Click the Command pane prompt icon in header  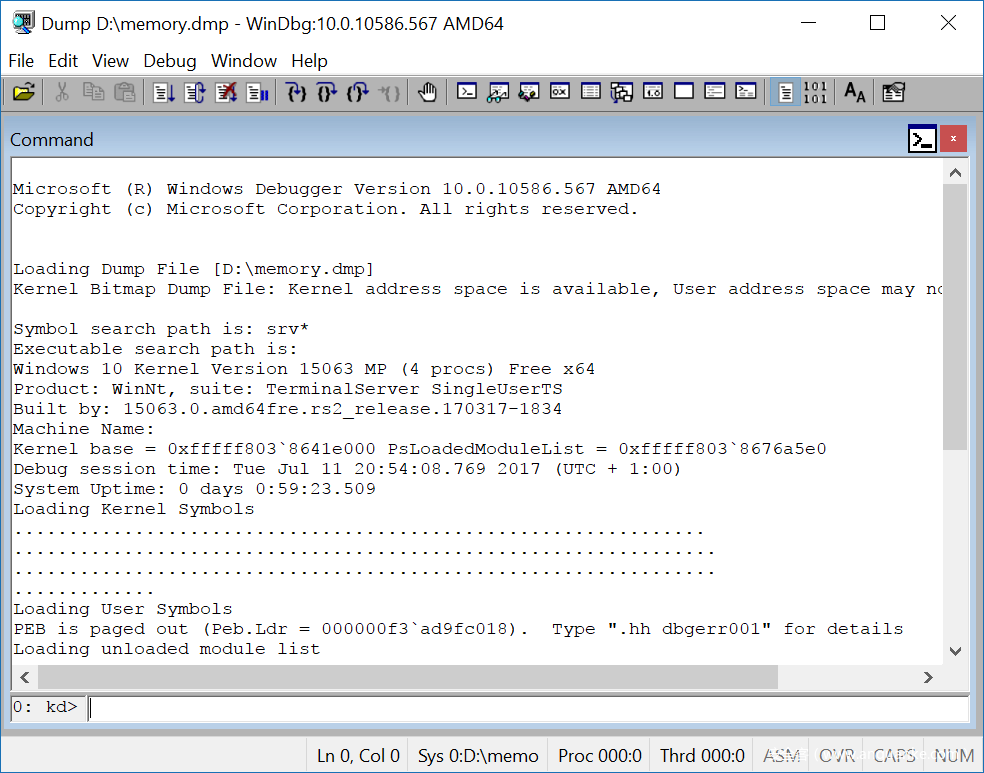click(x=922, y=139)
